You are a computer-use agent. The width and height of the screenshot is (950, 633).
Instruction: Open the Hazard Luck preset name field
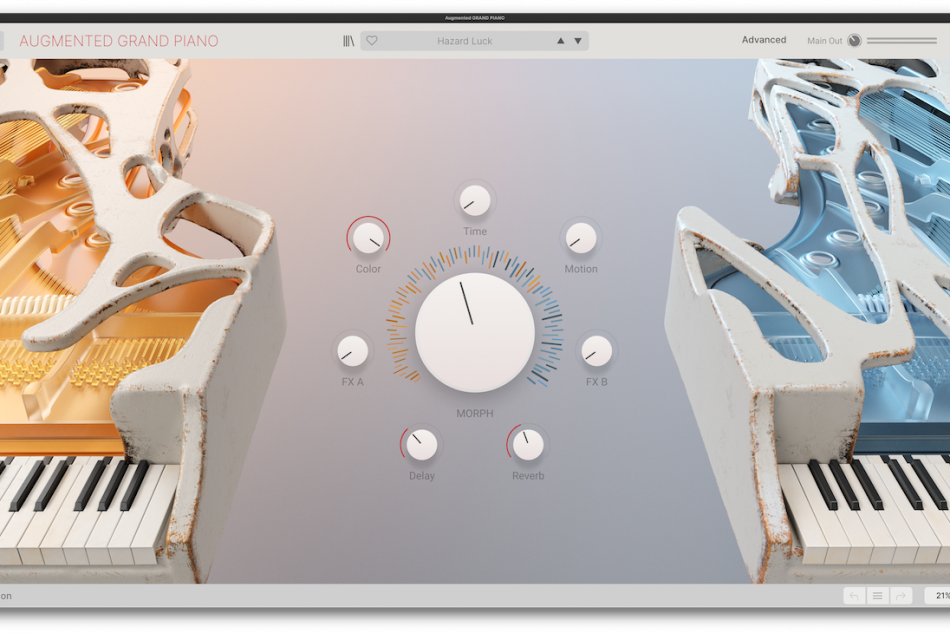pyautogui.click(x=465, y=41)
